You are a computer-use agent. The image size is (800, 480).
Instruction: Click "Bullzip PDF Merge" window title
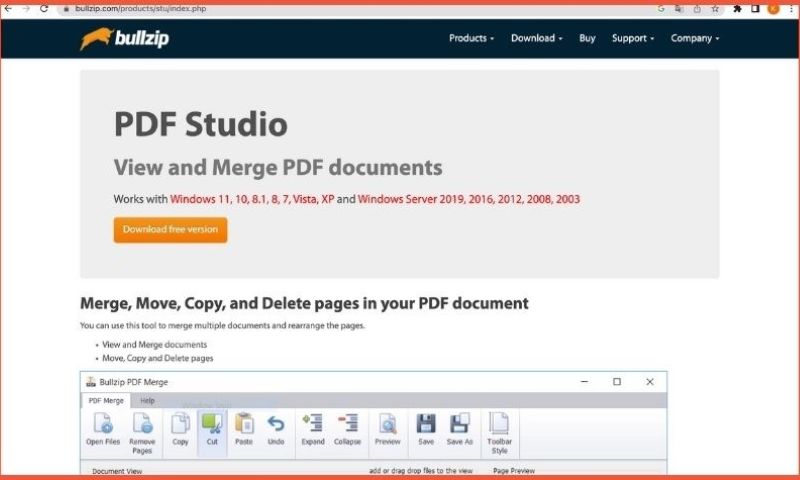coord(134,382)
